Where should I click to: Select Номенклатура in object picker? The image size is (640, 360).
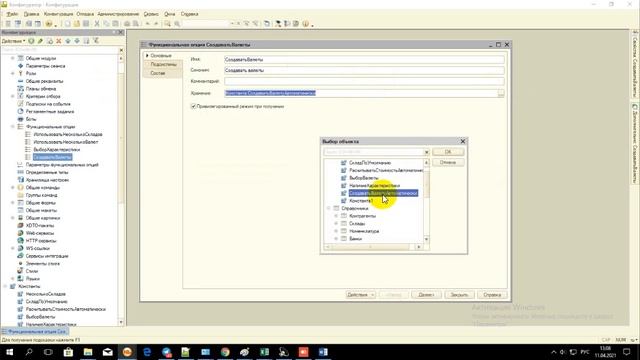tap(364, 231)
